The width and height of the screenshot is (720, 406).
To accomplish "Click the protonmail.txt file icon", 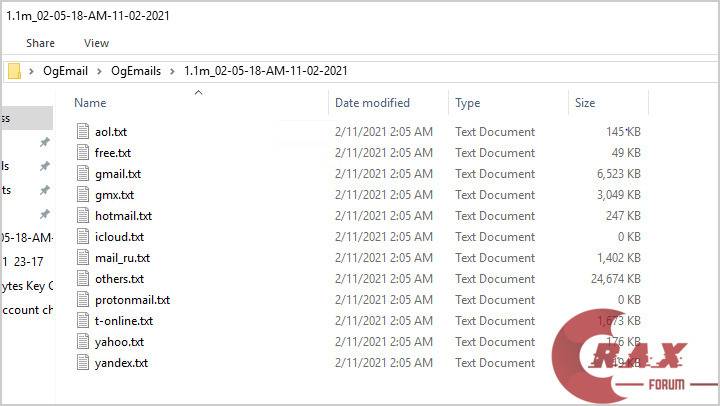I will click(84, 300).
